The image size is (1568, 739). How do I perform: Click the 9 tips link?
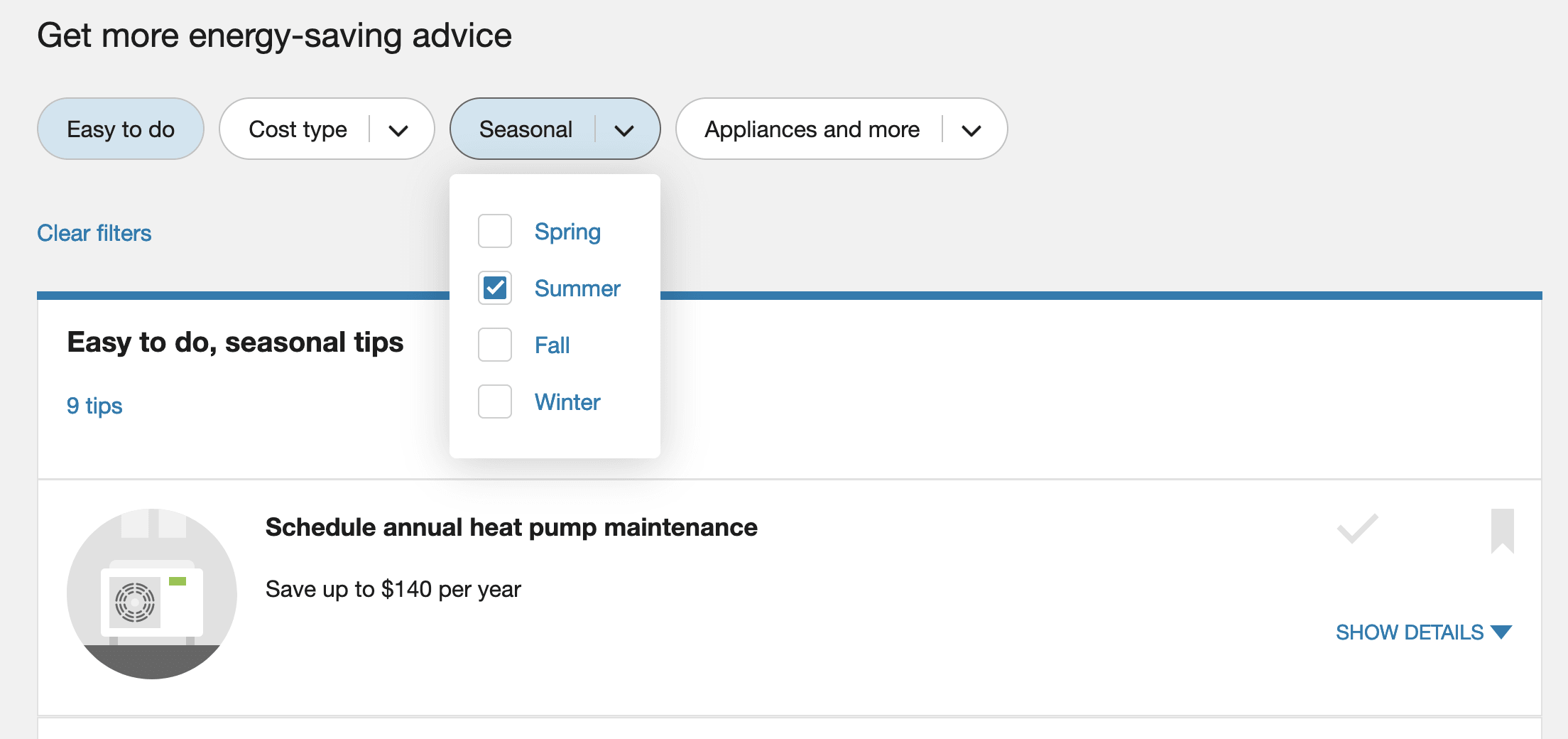[x=94, y=406]
